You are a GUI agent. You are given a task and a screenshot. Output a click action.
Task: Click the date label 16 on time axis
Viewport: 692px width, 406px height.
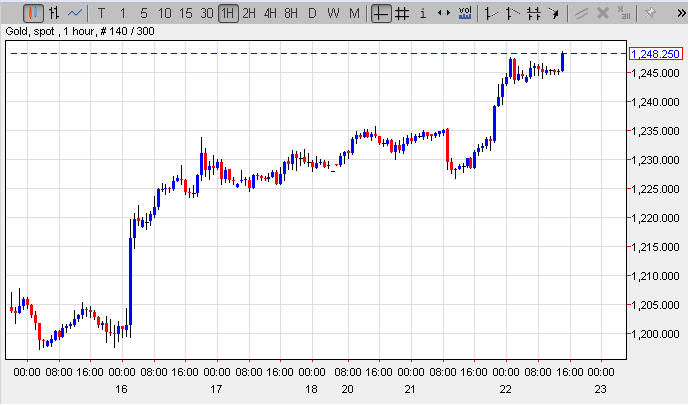[x=121, y=389]
